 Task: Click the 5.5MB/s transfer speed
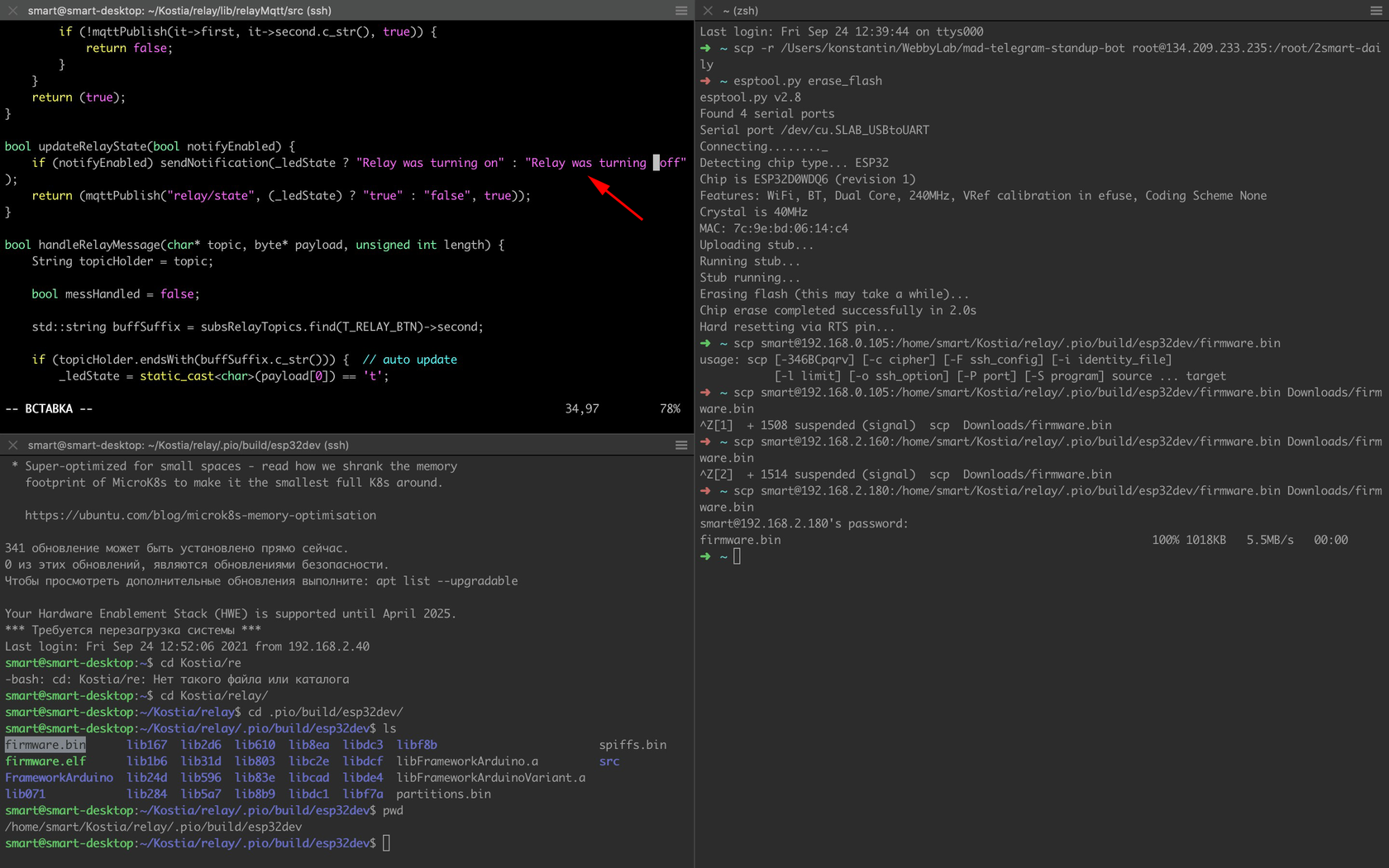coord(1270,540)
